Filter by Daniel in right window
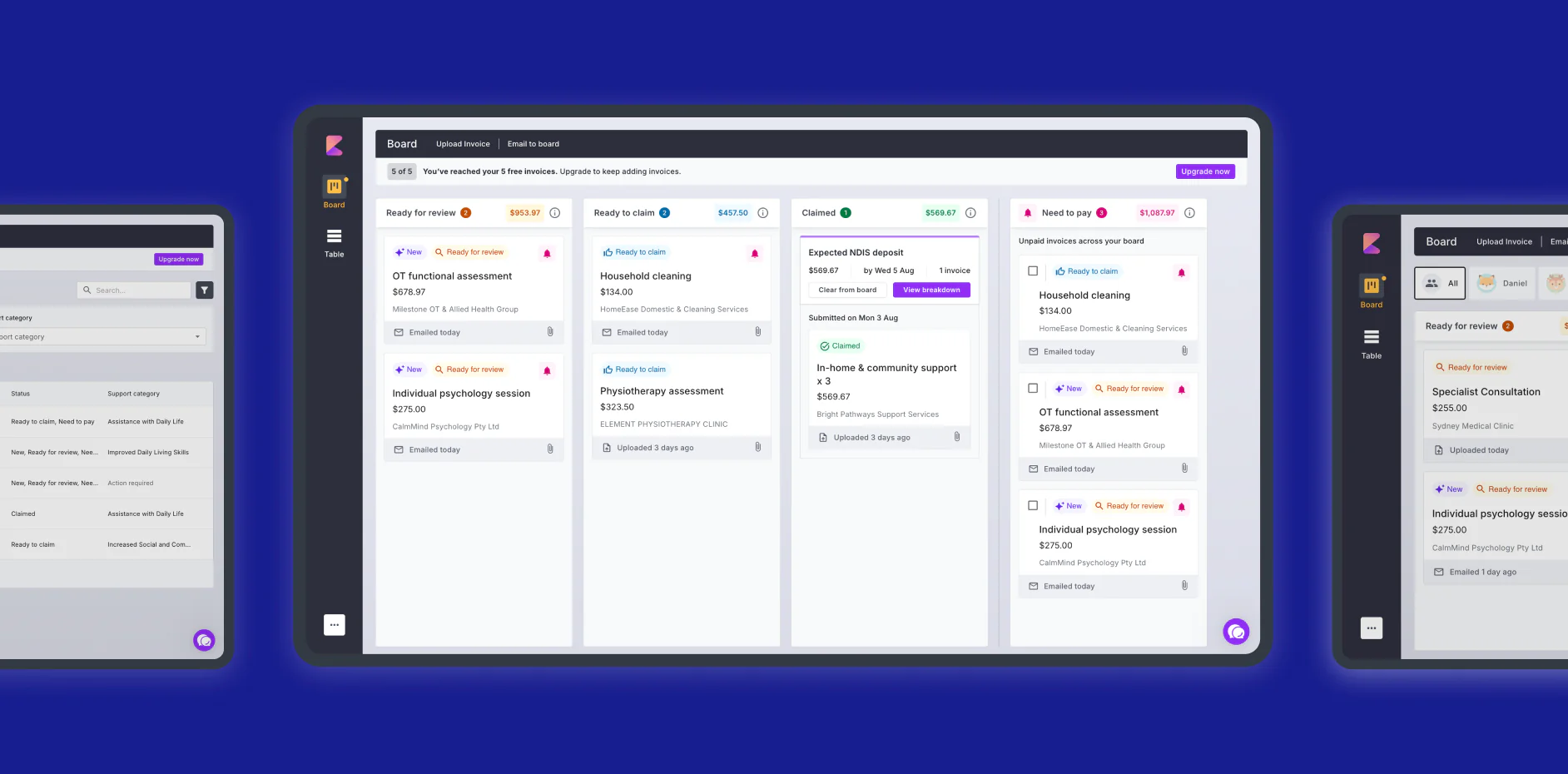 [x=1502, y=283]
